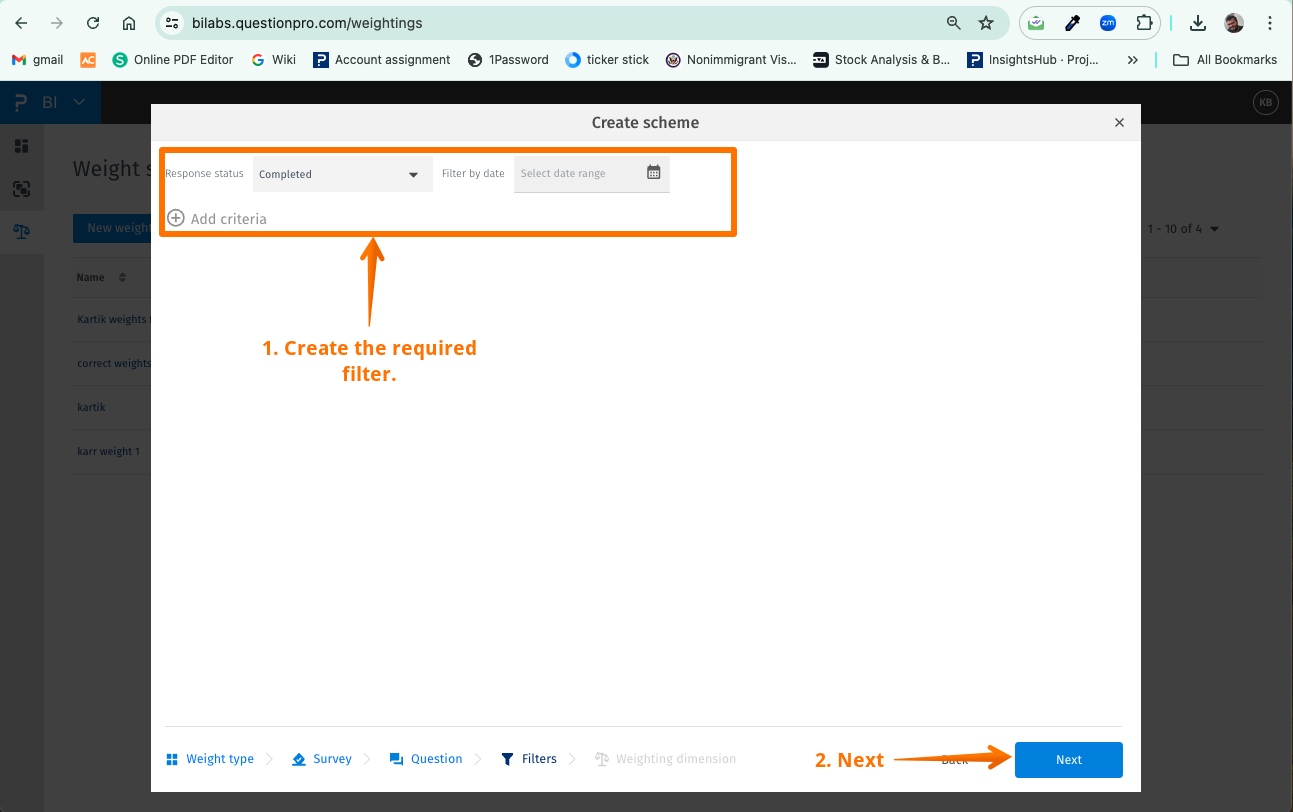
Task: Click the Back button
Action: [x=953, y=759]
